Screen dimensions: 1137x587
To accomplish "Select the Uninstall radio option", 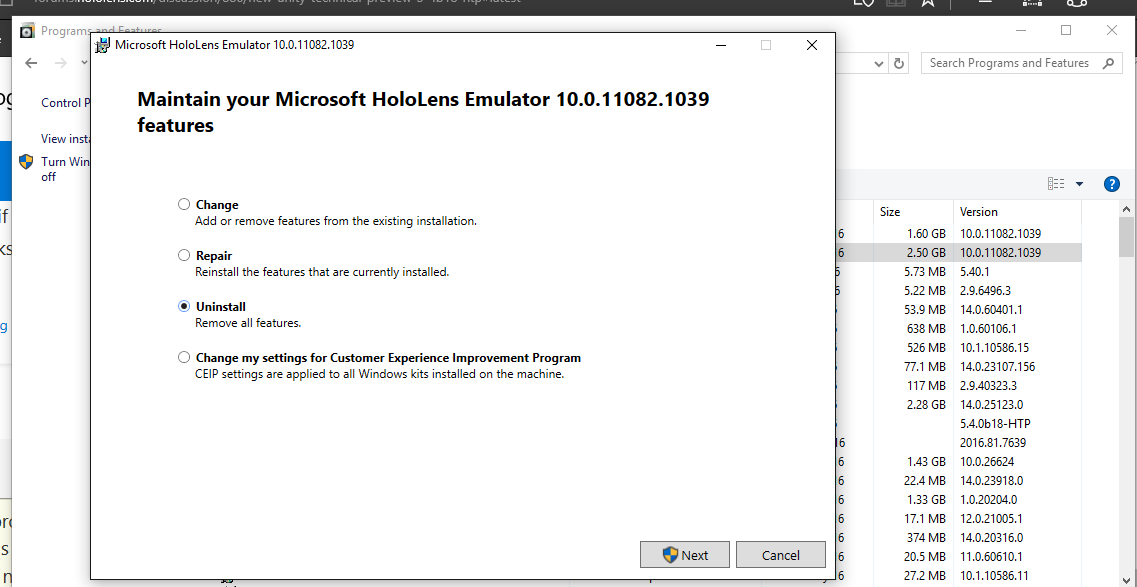I will 184,306.
